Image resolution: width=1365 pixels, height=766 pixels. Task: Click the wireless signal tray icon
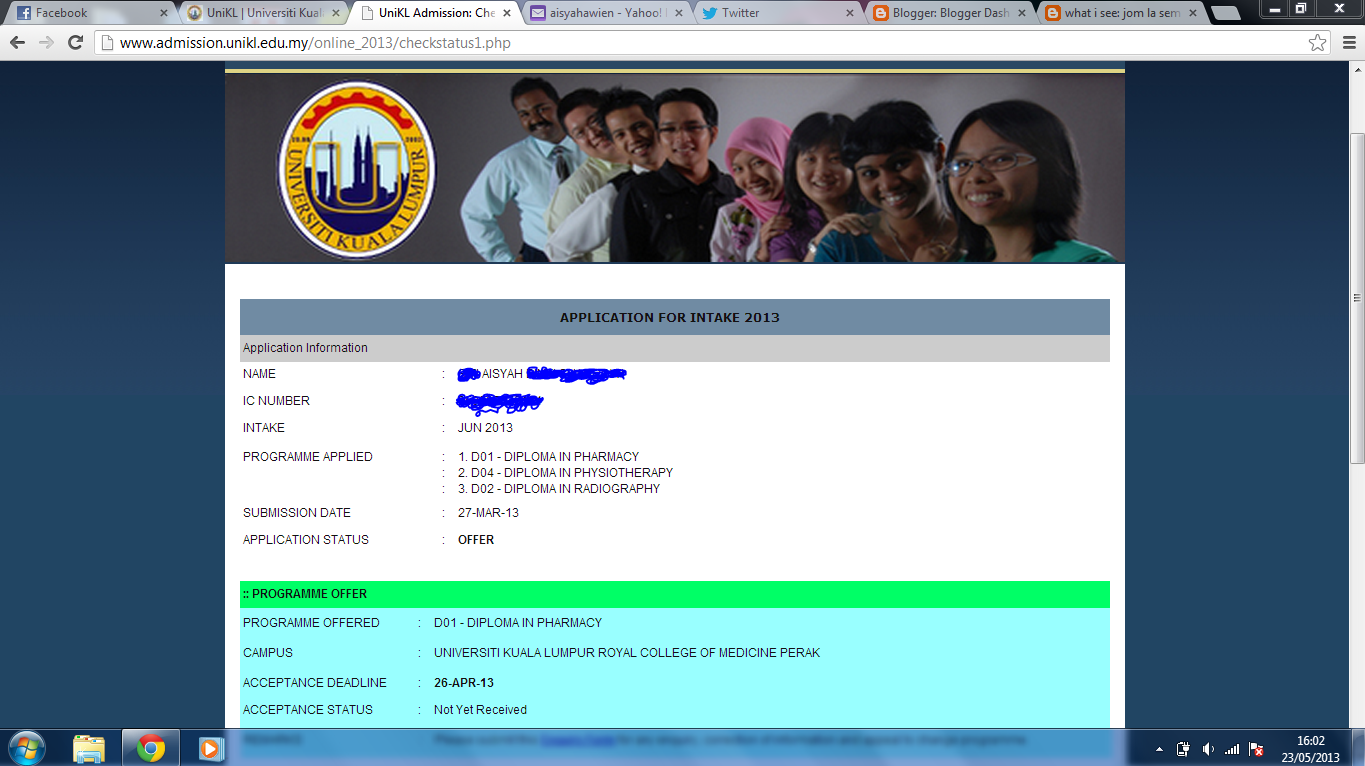(x=1232, y=749)
